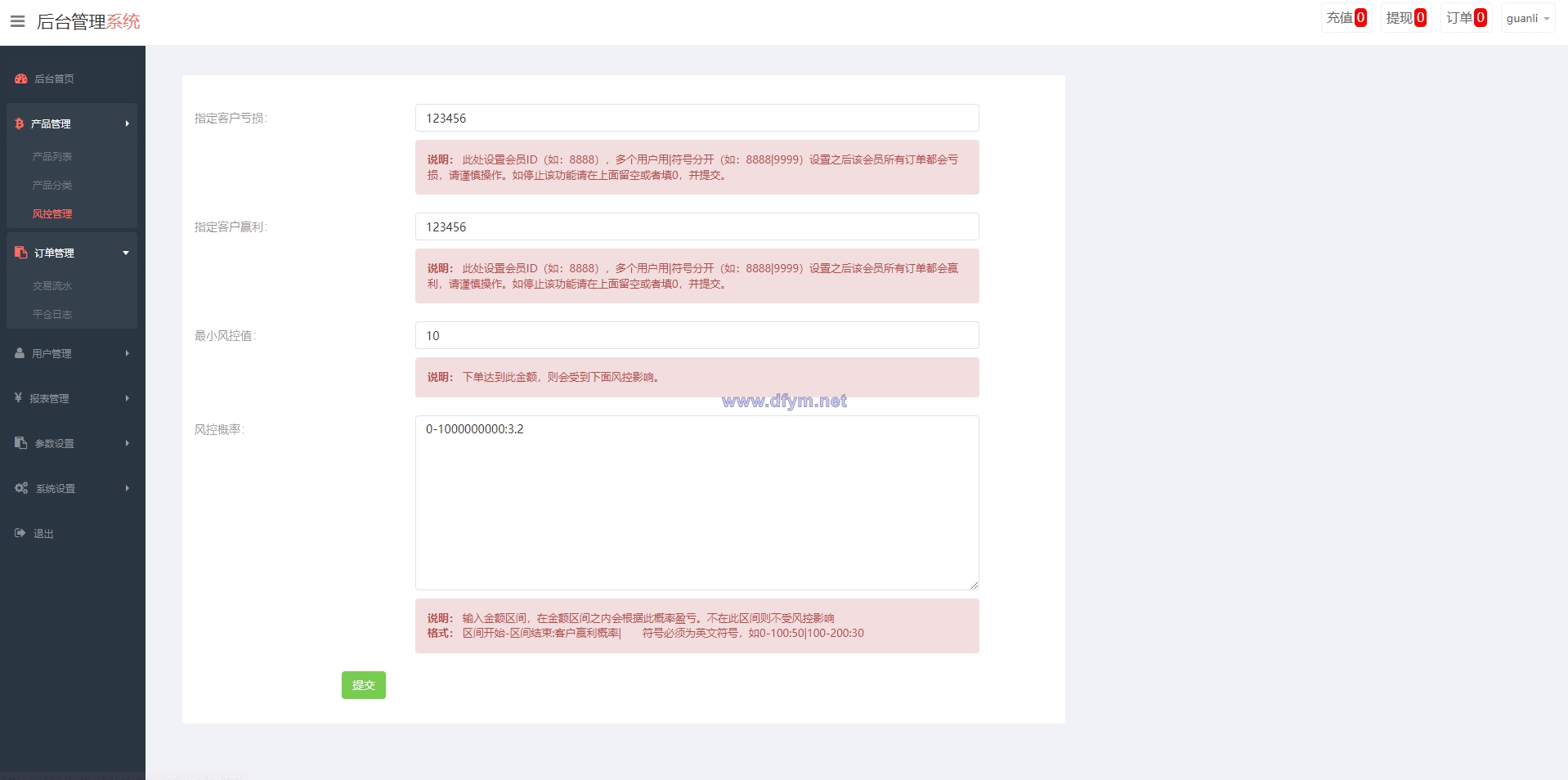
Task: Click the 风控概率 textarea
Action: (x=697, y=503)
